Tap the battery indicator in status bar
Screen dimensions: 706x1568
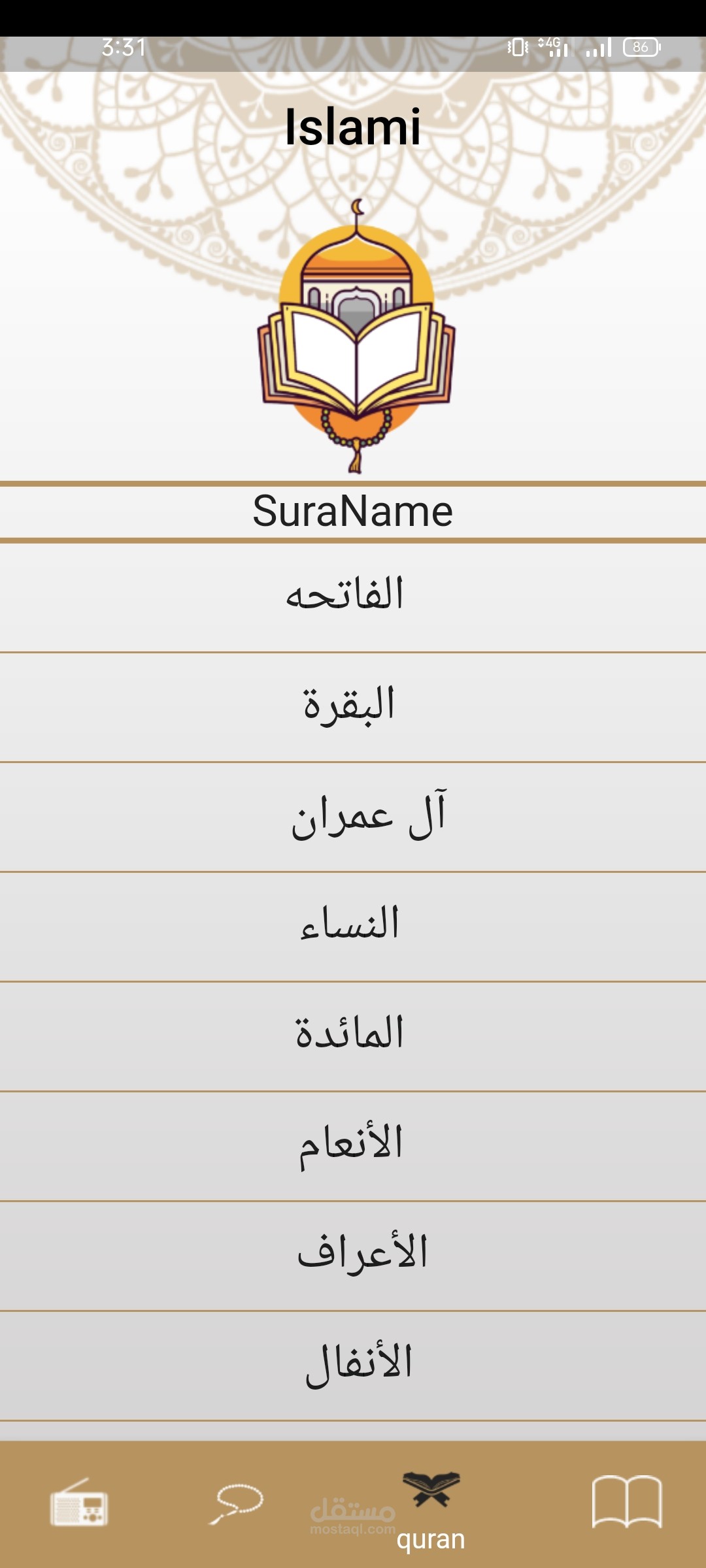[641, 47]
